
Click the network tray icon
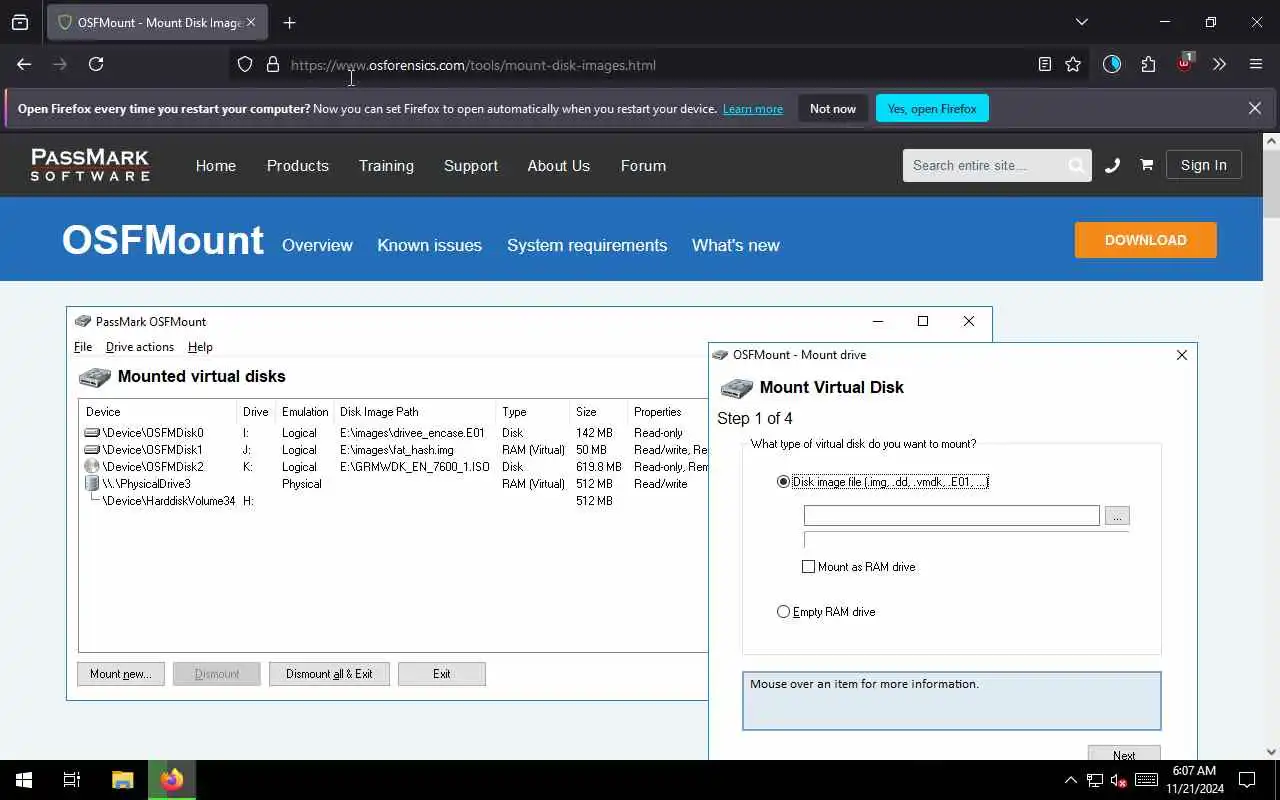pos(1095,780)
